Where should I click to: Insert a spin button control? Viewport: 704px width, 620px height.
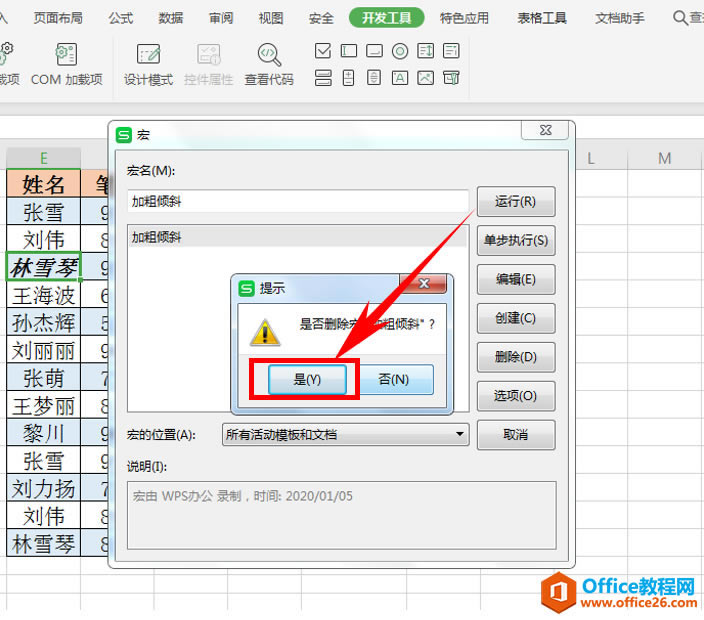tap(349, 78)
